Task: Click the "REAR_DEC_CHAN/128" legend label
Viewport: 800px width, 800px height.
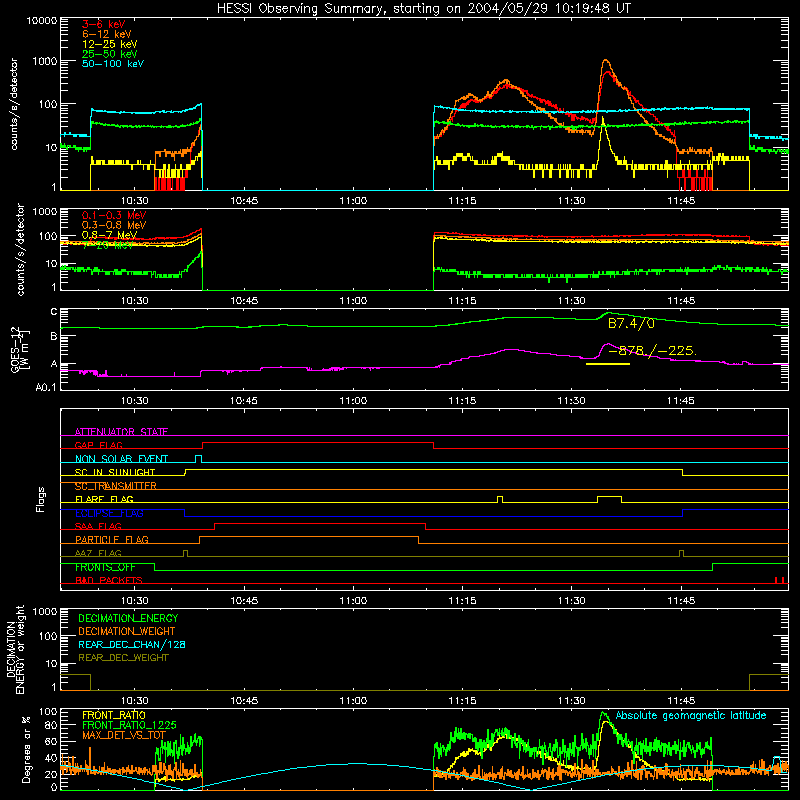Action: pyautogui.click(x=132, y=644)
